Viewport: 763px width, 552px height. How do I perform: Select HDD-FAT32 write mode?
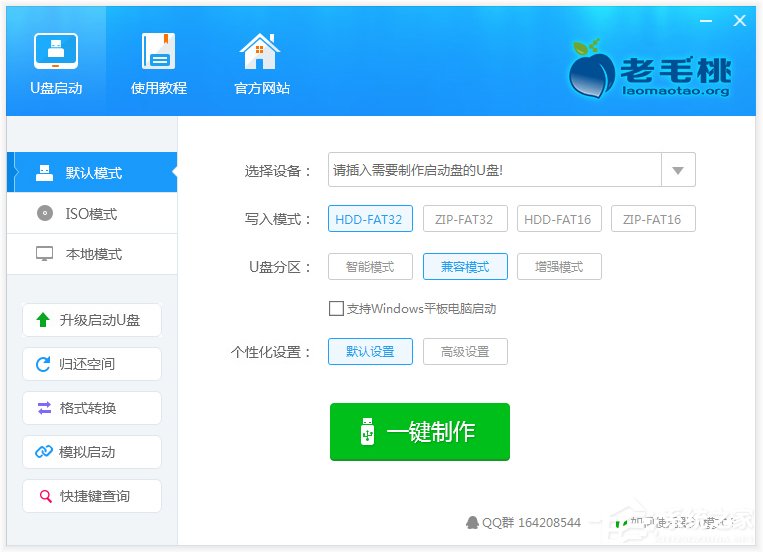370,219
